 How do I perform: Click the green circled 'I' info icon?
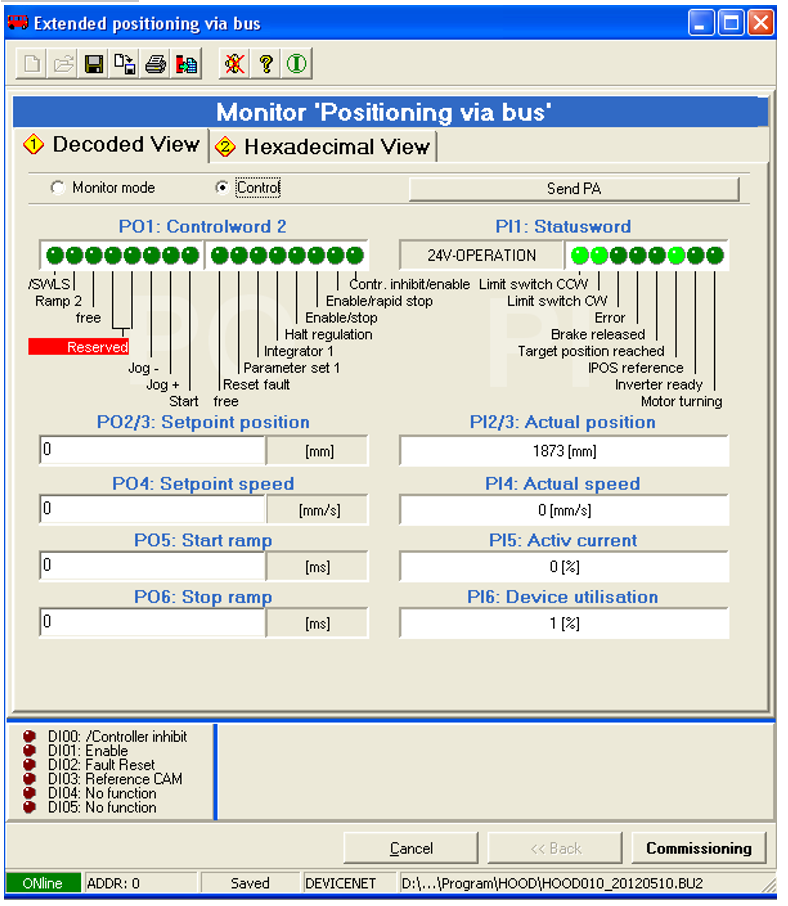point(296,65)
